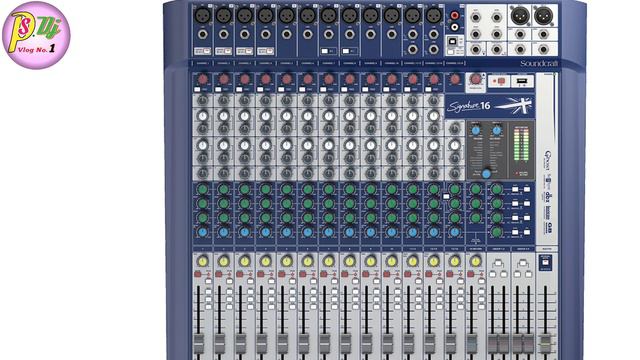Image resolution: width=640 pixels, height=360 pixels.
Task: Click the channel 1 white high EQ knob
Action: point(202,116)
